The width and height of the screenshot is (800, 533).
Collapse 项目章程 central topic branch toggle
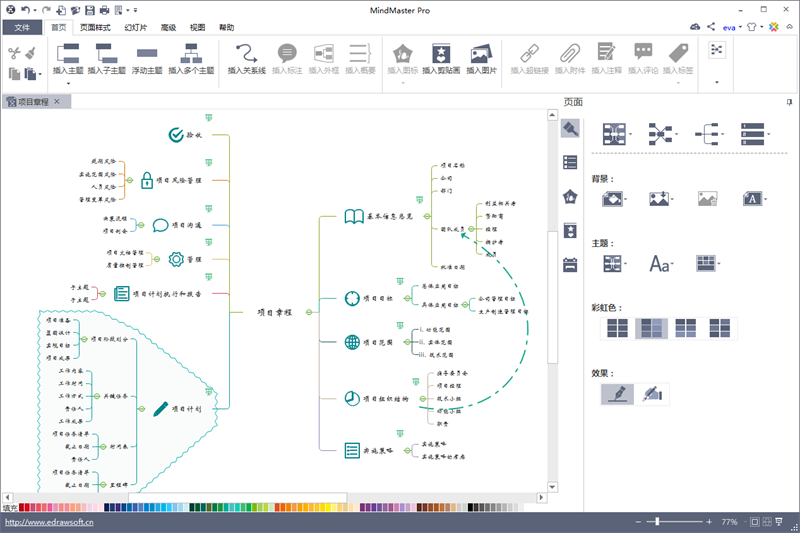[309, 312]
